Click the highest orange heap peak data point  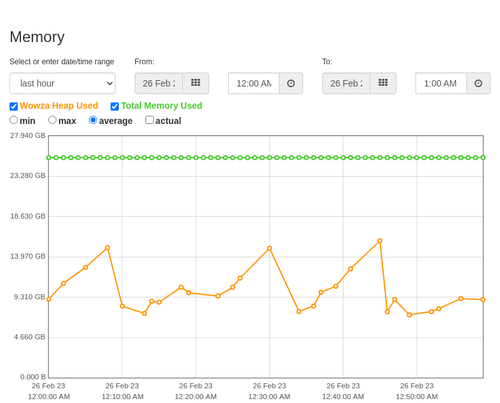click(380, 241)
